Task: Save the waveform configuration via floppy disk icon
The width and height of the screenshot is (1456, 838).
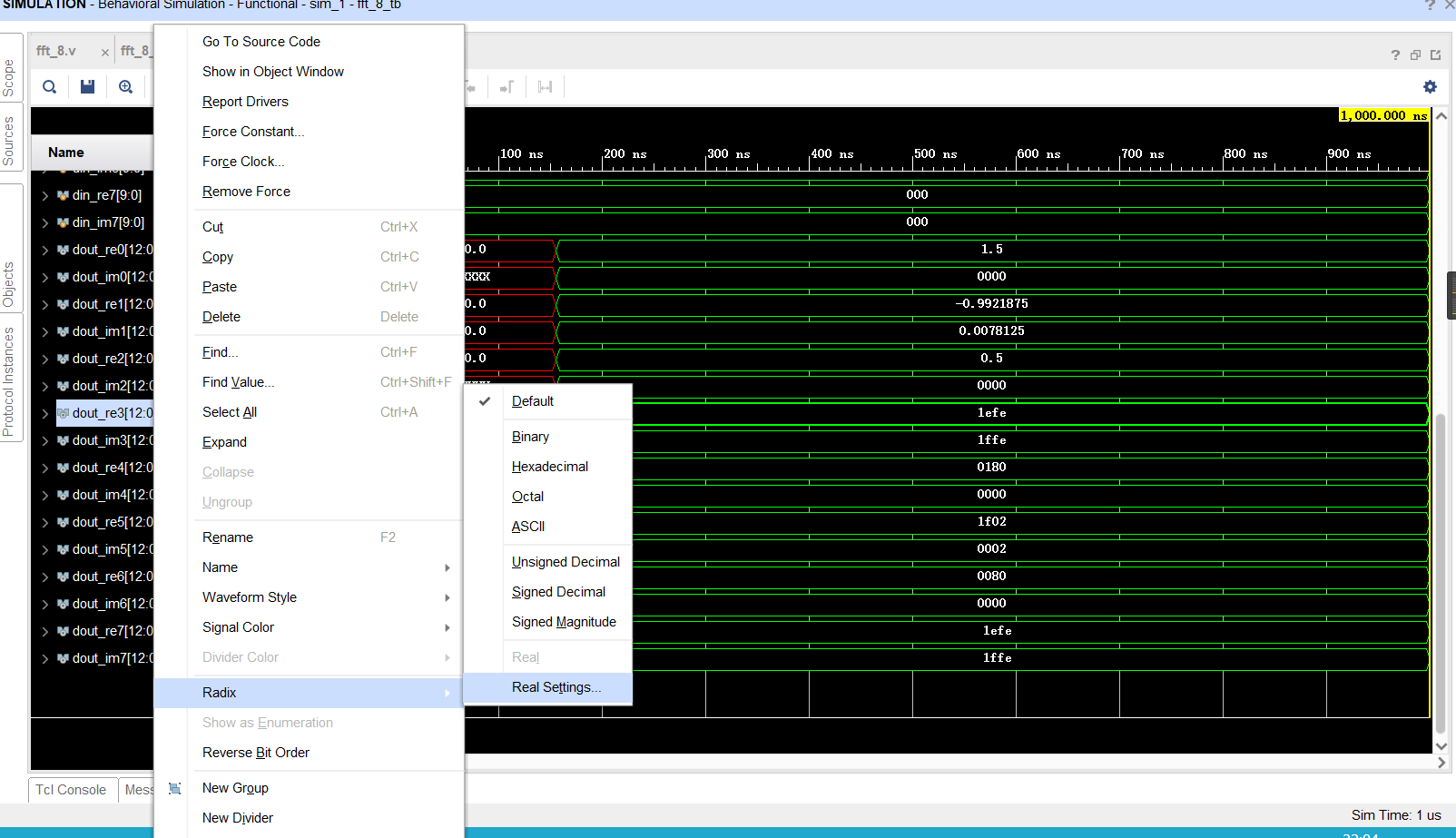Action: (x=87, y=86)
